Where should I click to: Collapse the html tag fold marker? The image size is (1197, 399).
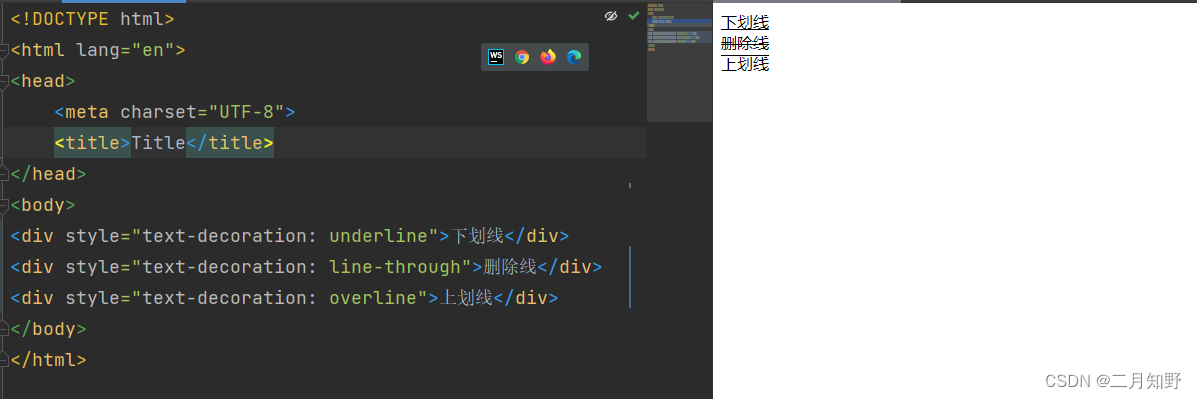pyautogui.click(x=4, y=50)
